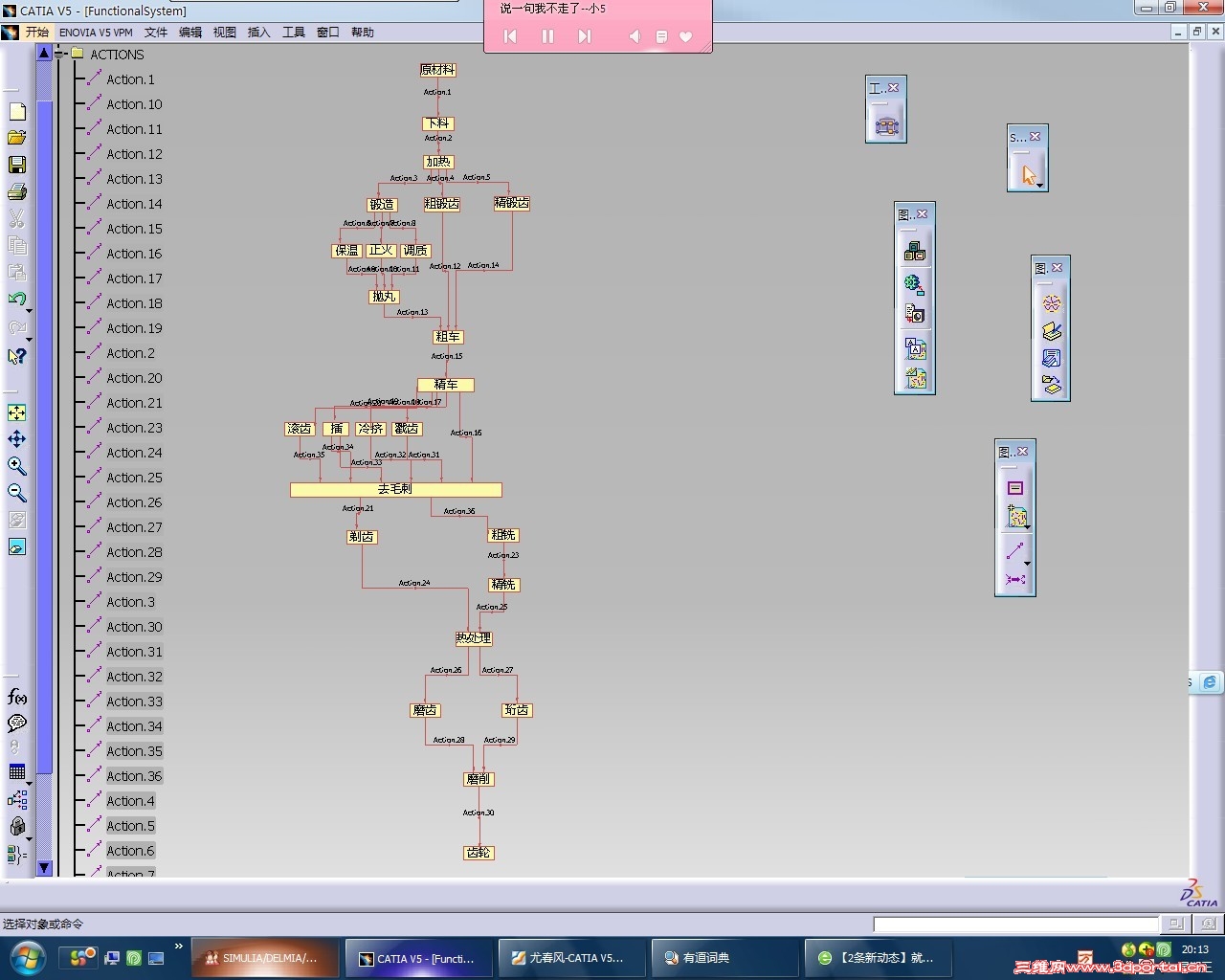1225x980 pixels.
Task: Click the Print icon in left toolbar
Action: 17,192
